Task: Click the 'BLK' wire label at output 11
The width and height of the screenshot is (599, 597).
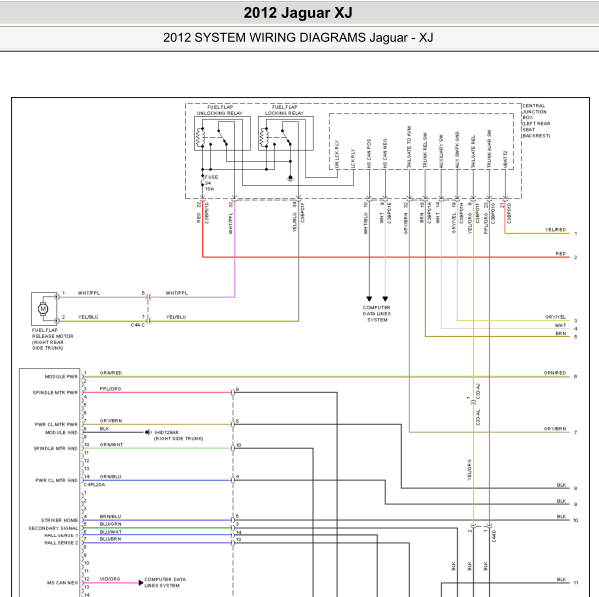Action: (561, 579)
